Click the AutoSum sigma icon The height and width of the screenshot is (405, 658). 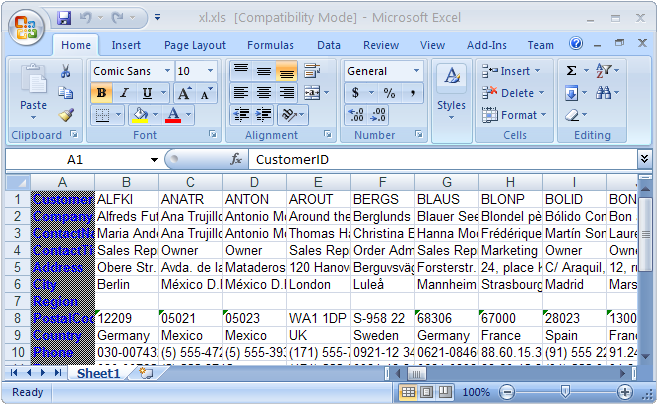[571, 71]
